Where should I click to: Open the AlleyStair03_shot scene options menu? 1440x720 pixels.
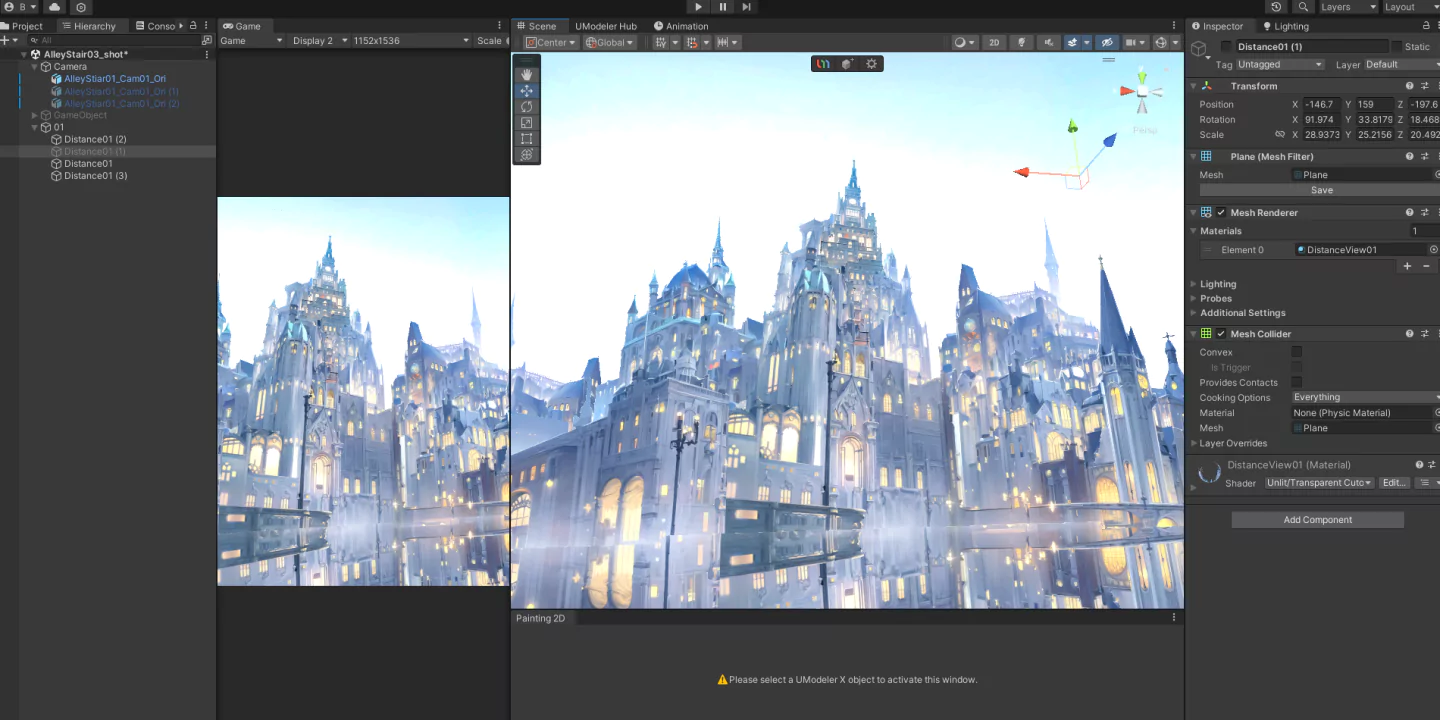click(x=207, y=54)
